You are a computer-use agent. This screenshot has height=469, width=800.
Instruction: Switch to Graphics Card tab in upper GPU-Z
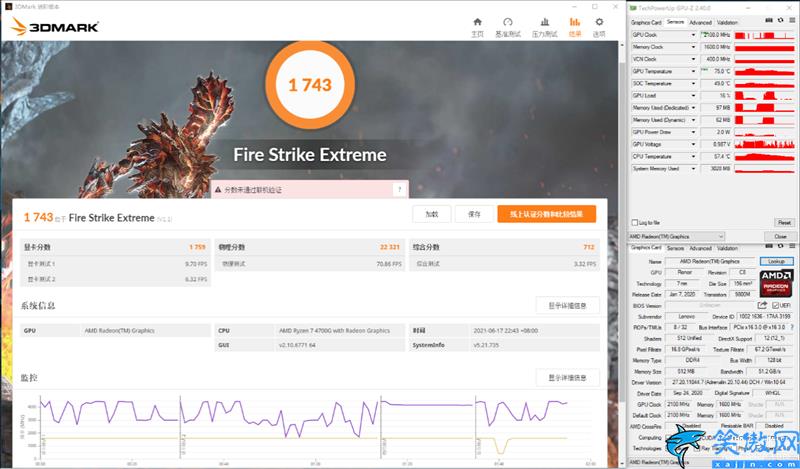[646, 22]
